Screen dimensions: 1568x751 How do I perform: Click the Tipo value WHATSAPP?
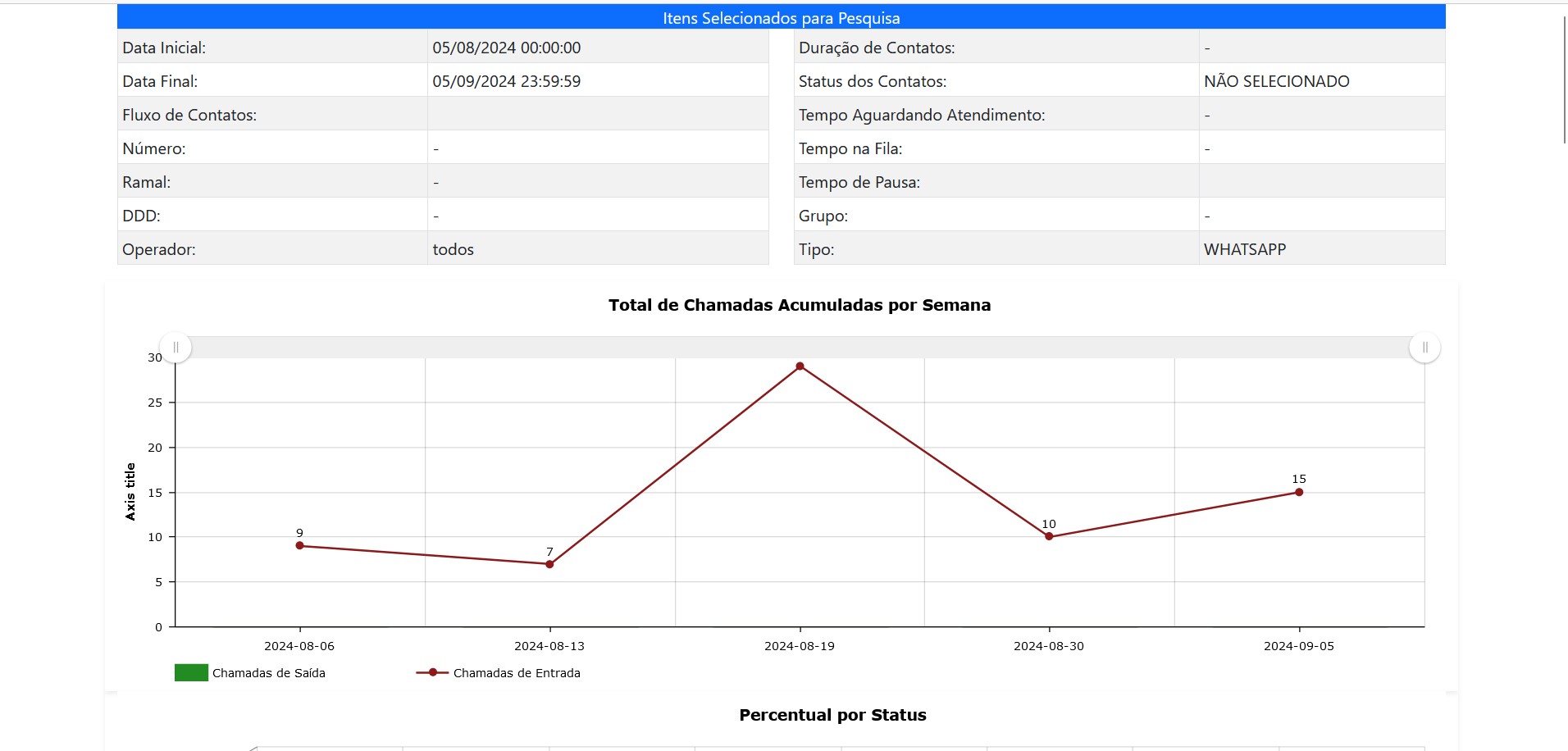tap(1245, 248)
